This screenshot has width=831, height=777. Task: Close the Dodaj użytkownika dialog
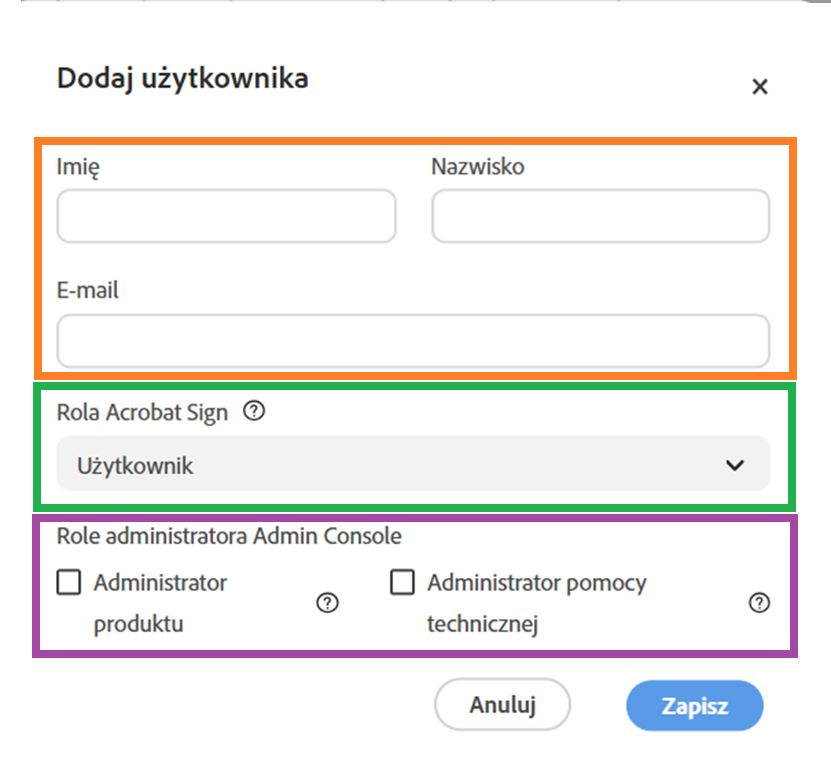pos(760,87)
